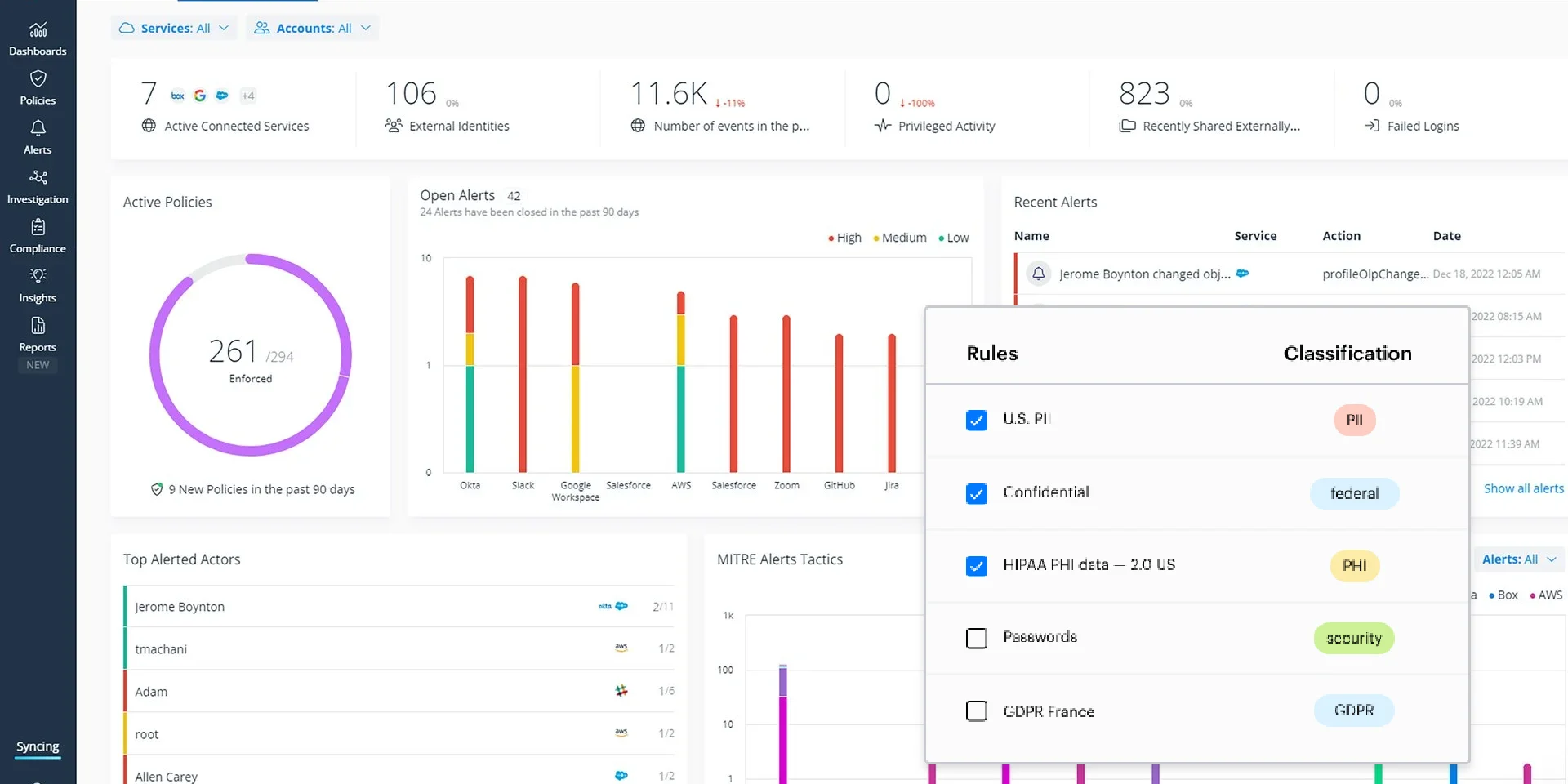
Task: Click the Privileged Activity pulse icon
Action: (x=883, y=126)
